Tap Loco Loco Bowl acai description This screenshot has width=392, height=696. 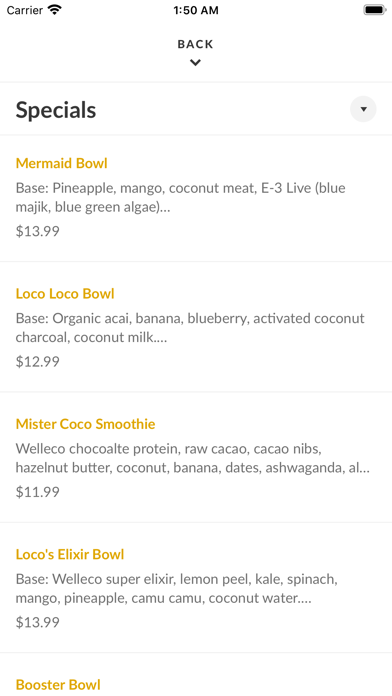coord(190,328)
